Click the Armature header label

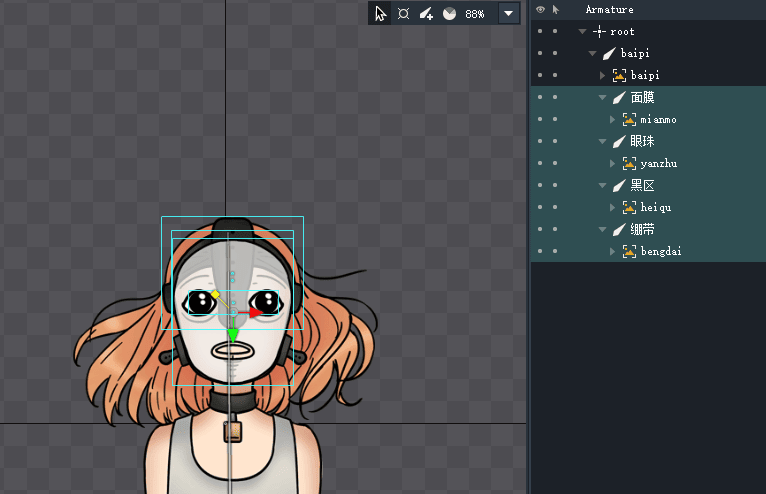609,10
